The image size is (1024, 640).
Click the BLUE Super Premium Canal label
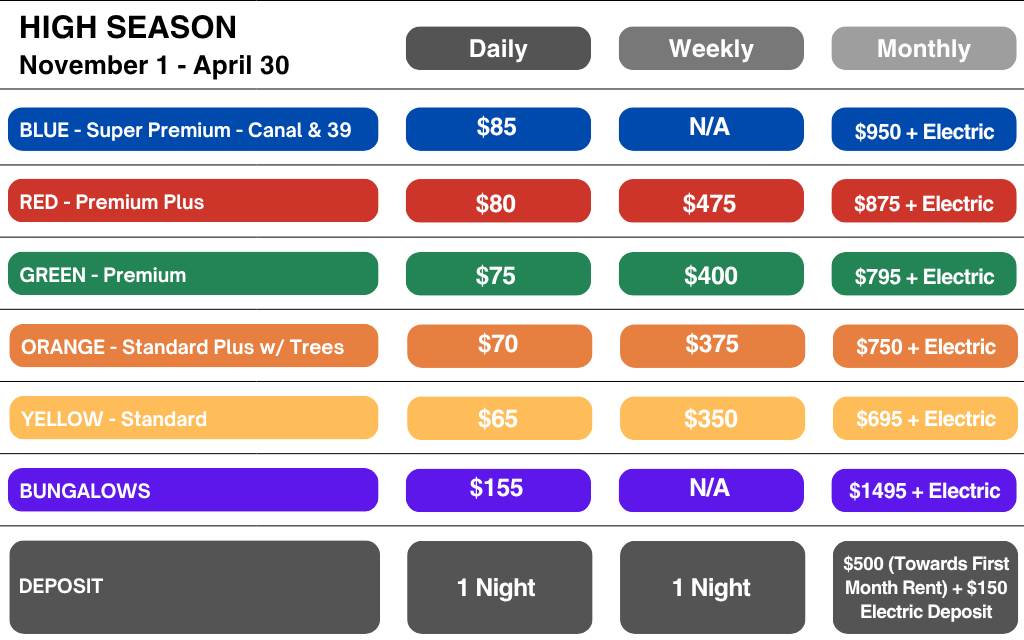pyautogui.click(x=193, y=130)
